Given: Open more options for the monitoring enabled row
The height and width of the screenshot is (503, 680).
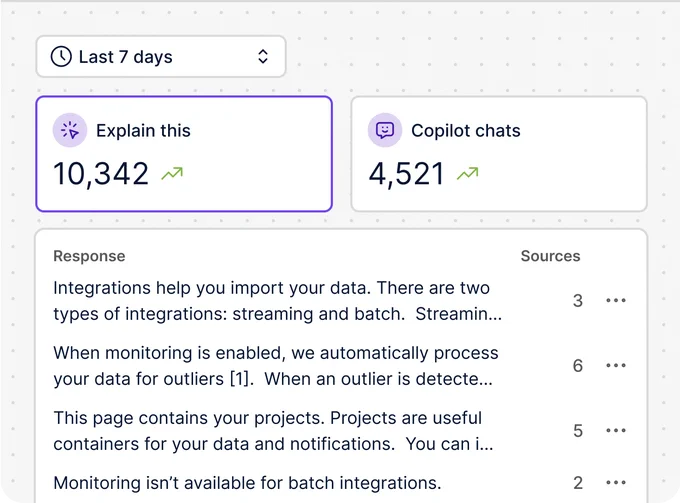Looking at the screenshot, I should coord(616,365).
